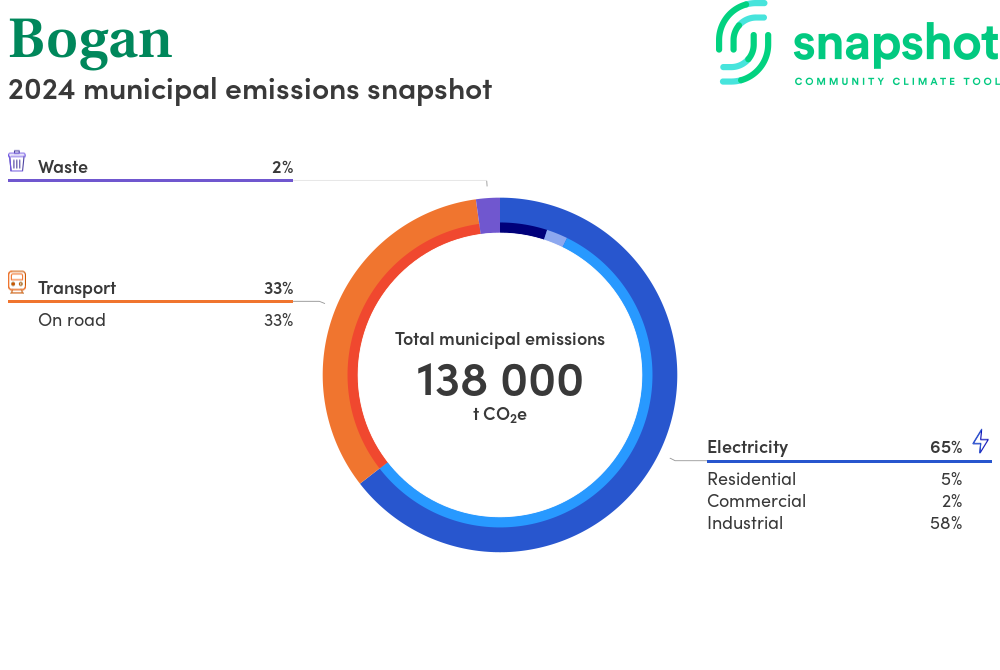Click the Snapshot fingerprint logo icon
The width and height of the screenshot is (1000, 670).
[x=743, y=42]
